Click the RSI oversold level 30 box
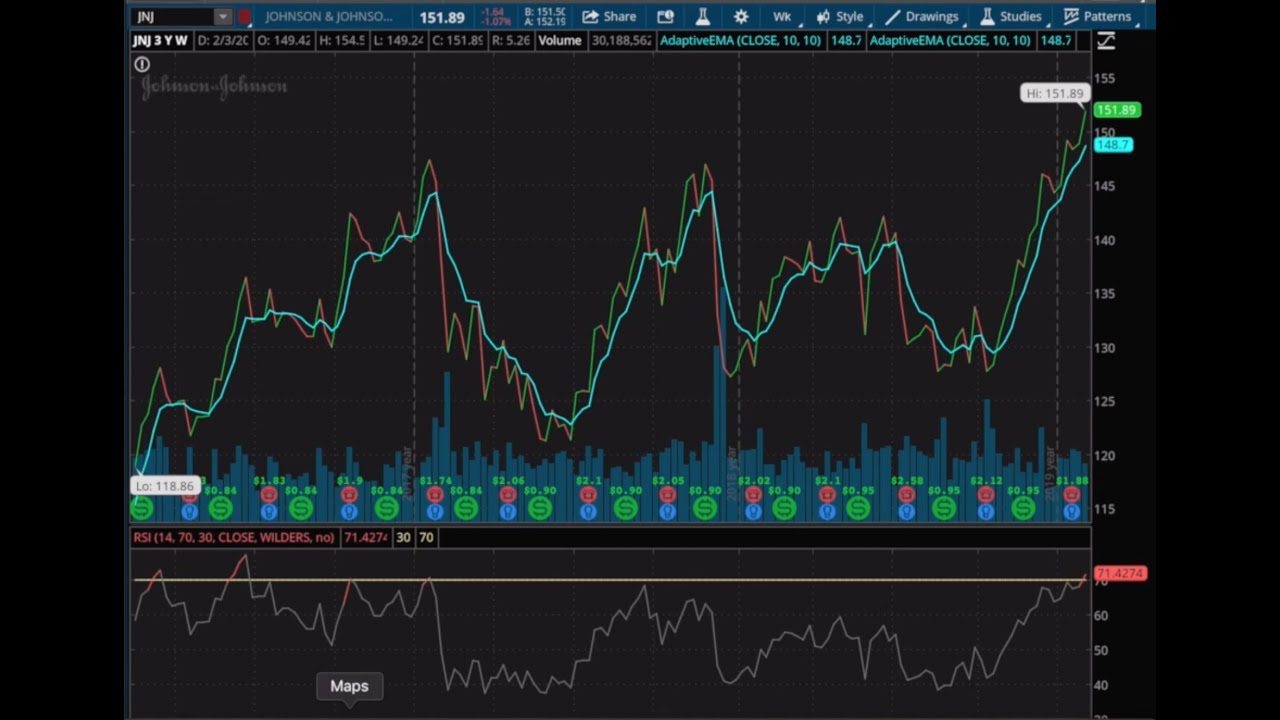The width and height of the screenshot is (1280, 720). coord(403,537)
